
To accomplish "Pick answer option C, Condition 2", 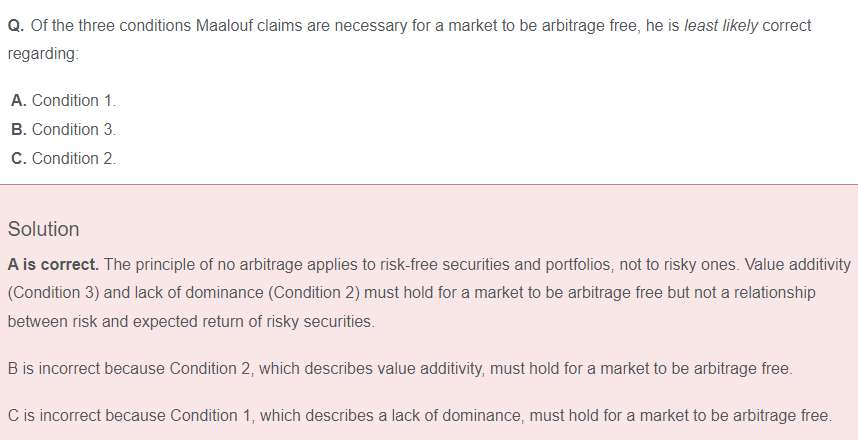I will pyautogui.click(x=63, y=159).
